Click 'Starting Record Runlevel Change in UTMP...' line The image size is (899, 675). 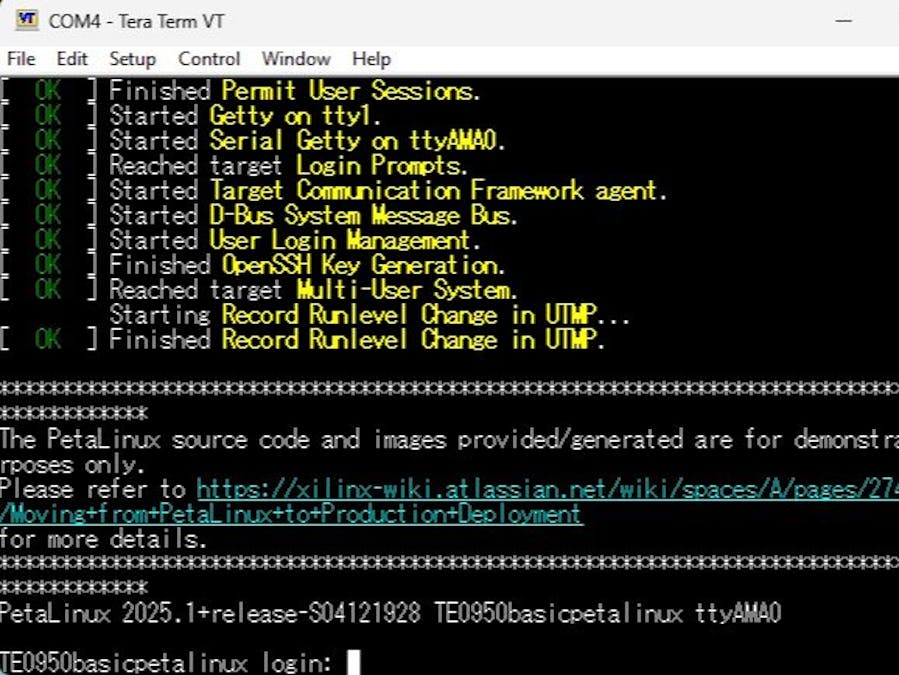coord(370,315)
